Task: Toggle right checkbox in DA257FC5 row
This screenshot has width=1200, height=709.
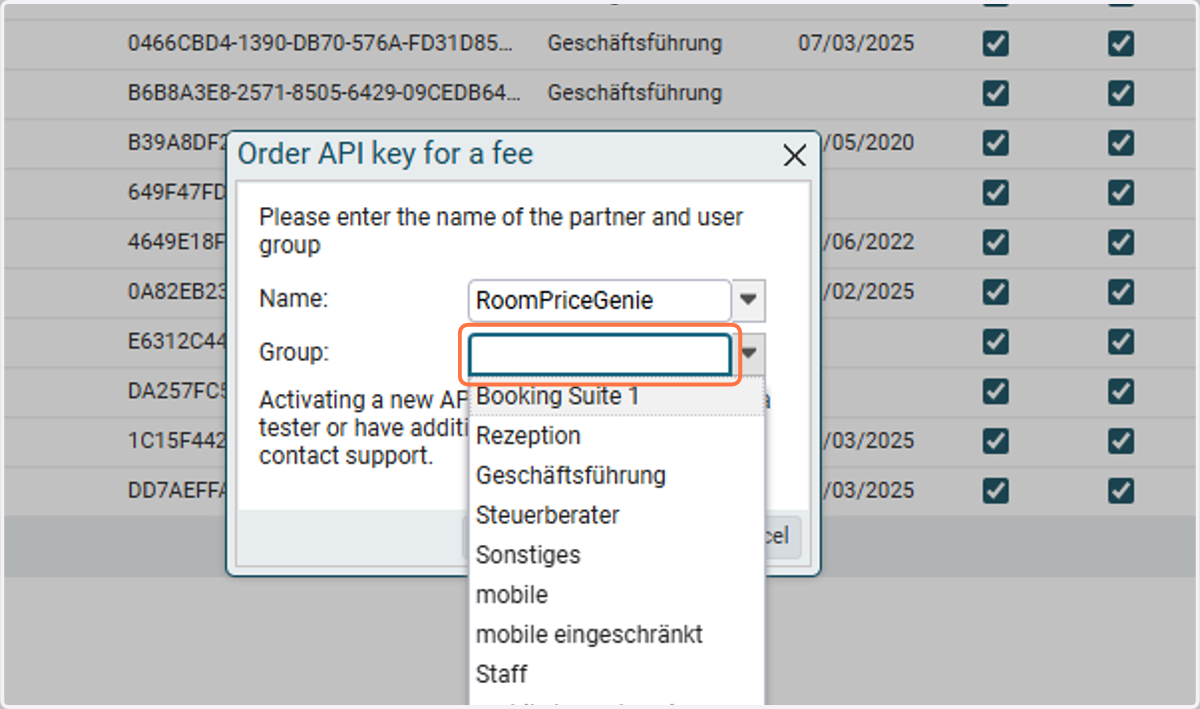Action: coord(1121,391)
